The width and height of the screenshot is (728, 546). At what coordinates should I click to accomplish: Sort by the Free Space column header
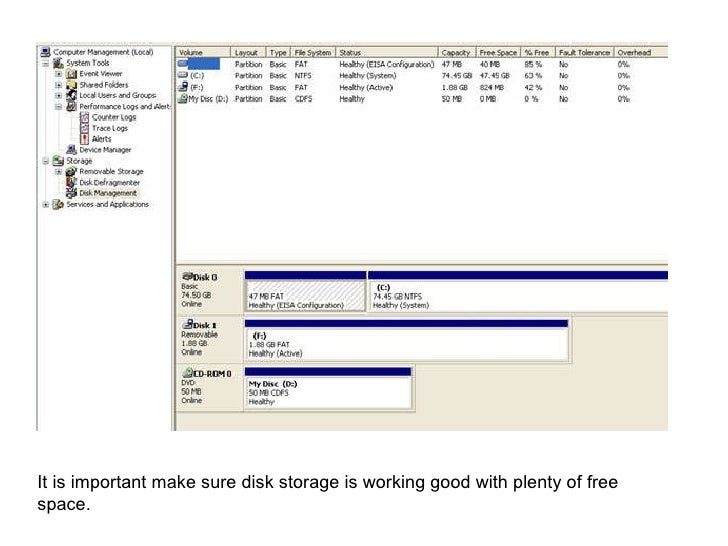point(498,52)
